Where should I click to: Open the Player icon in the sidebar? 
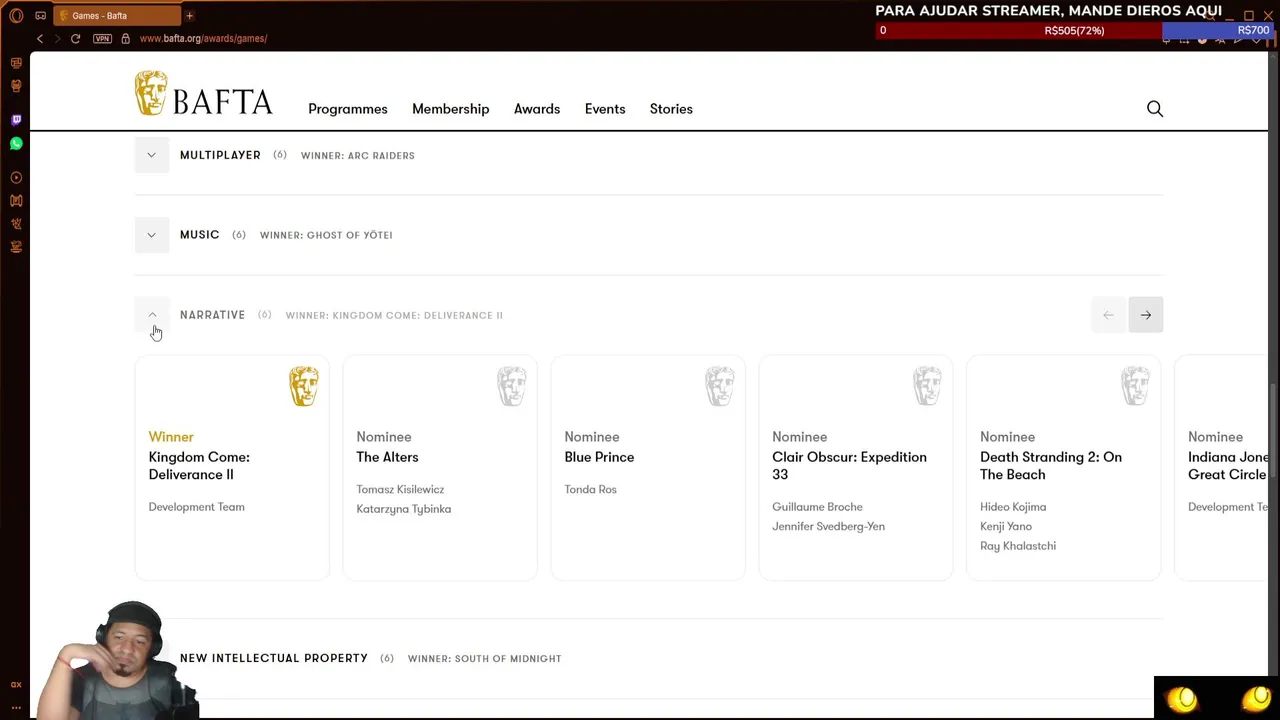(x=16, y=178)
